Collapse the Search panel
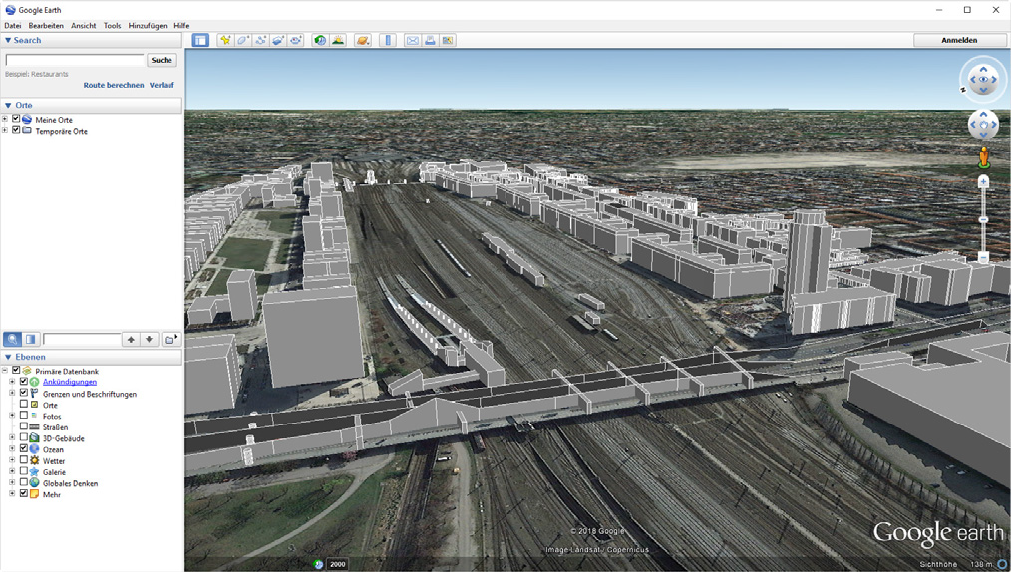Screen dimensions: 1011x572 8,40
